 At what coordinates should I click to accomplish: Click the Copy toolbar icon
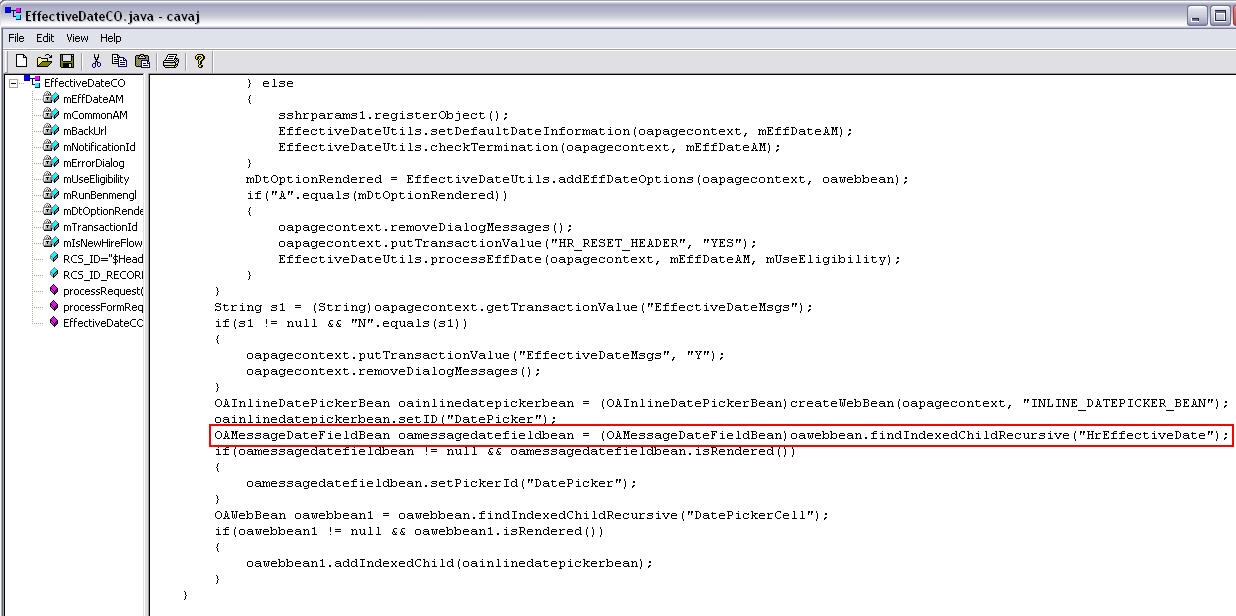120,61
